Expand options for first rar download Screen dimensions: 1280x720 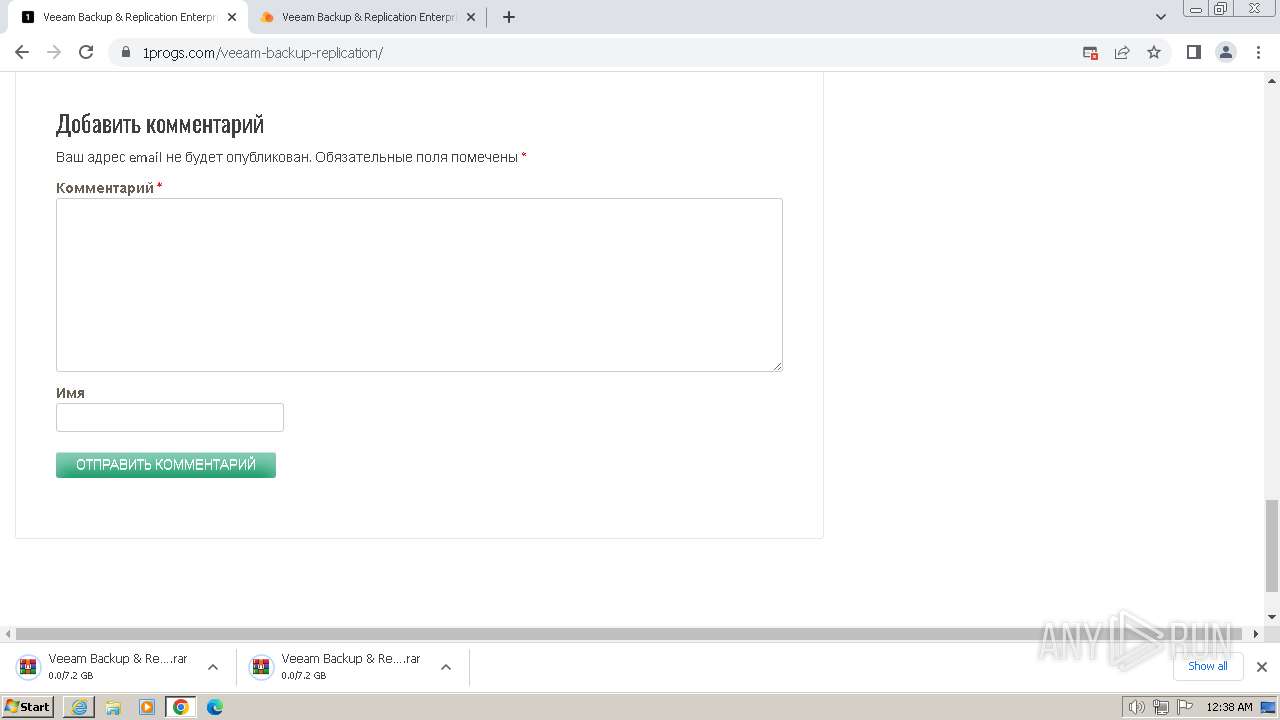click(213, 667)
